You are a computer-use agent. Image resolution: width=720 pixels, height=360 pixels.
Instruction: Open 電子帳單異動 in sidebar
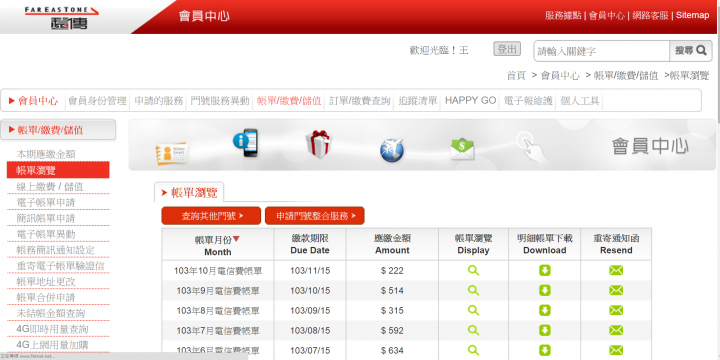[46, 234]
